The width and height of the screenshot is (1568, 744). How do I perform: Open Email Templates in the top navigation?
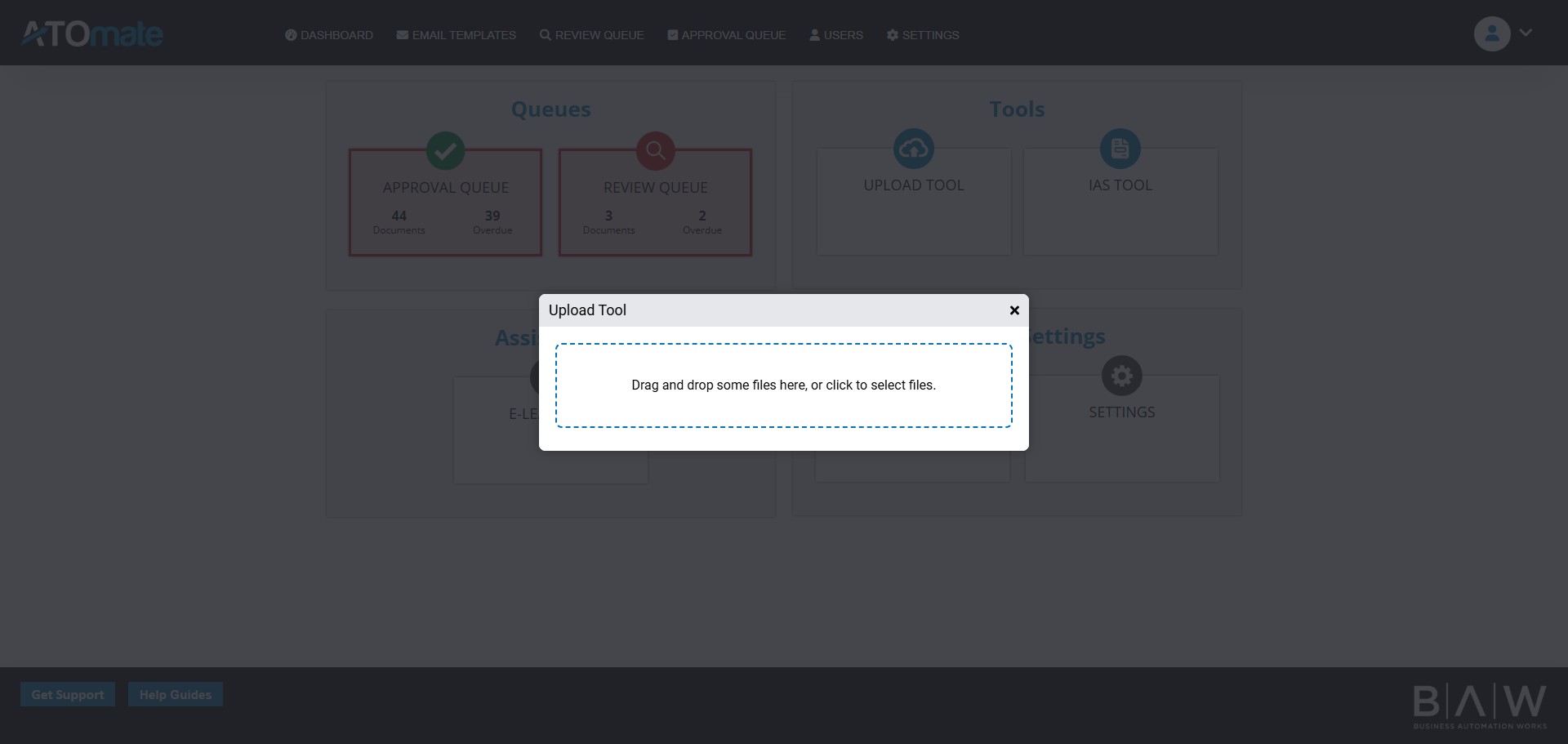pos(457,35)
